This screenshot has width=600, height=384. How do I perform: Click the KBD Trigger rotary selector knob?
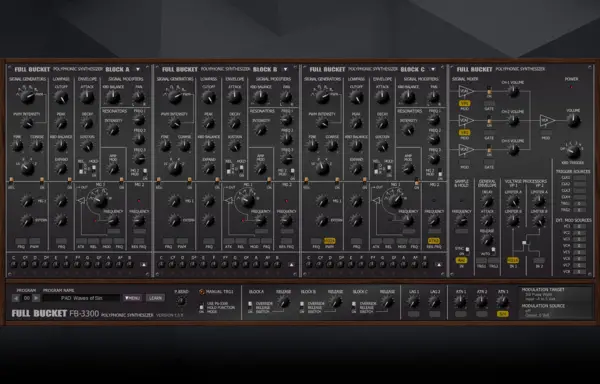tap(573, 152)
